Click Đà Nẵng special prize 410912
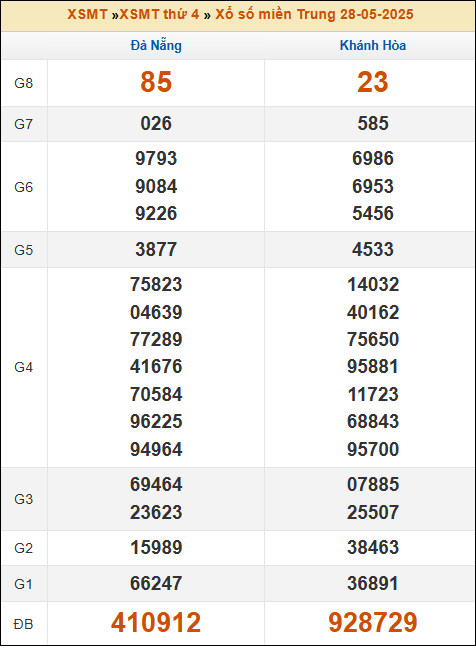 click(x=156, y=622)
